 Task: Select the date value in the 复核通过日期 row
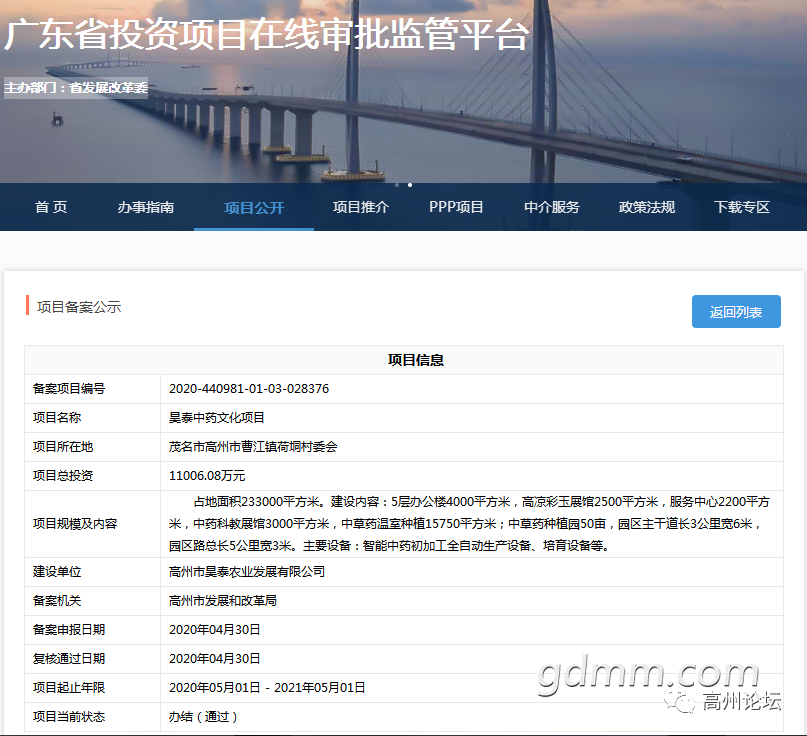coord(215,659)
